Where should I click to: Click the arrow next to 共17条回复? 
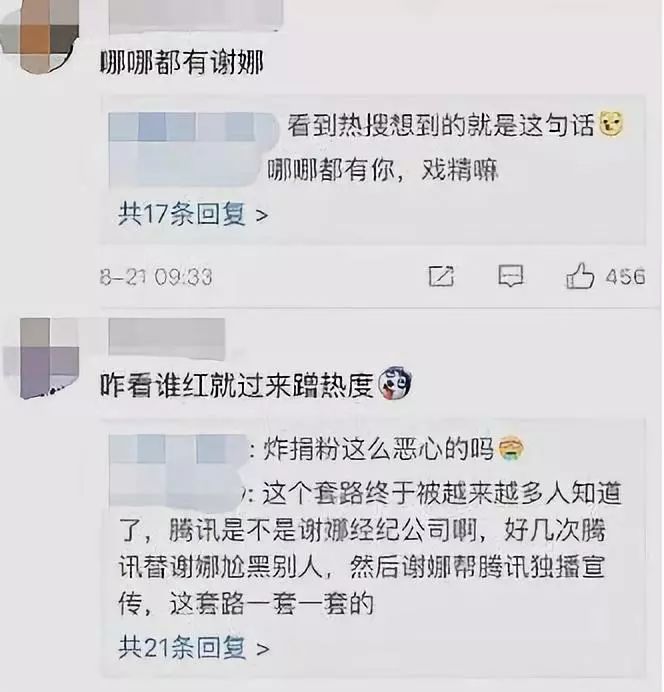coord(262,216)
